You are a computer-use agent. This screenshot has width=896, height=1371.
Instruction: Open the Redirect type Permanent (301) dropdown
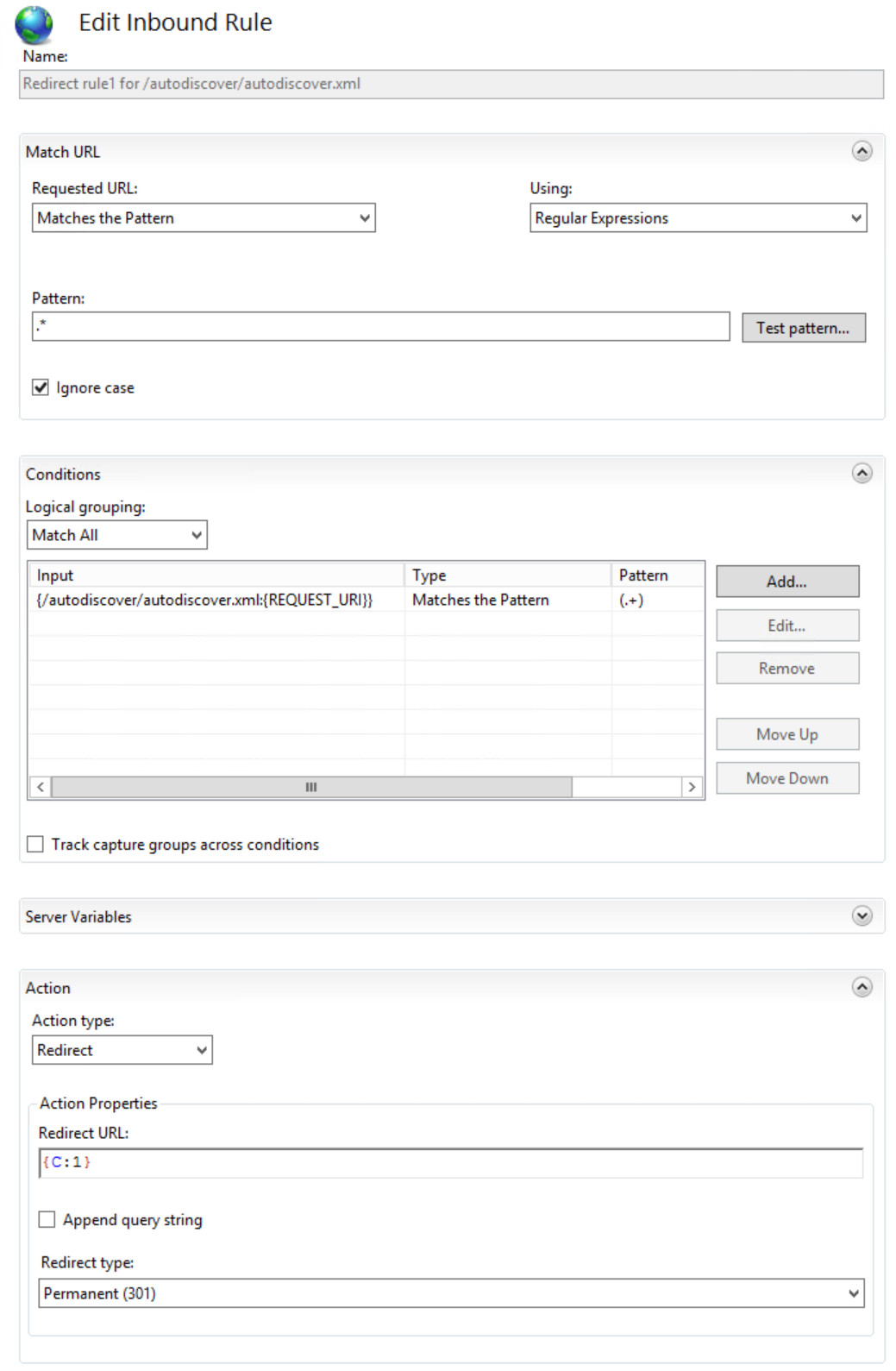click(x=451, y=1293)
